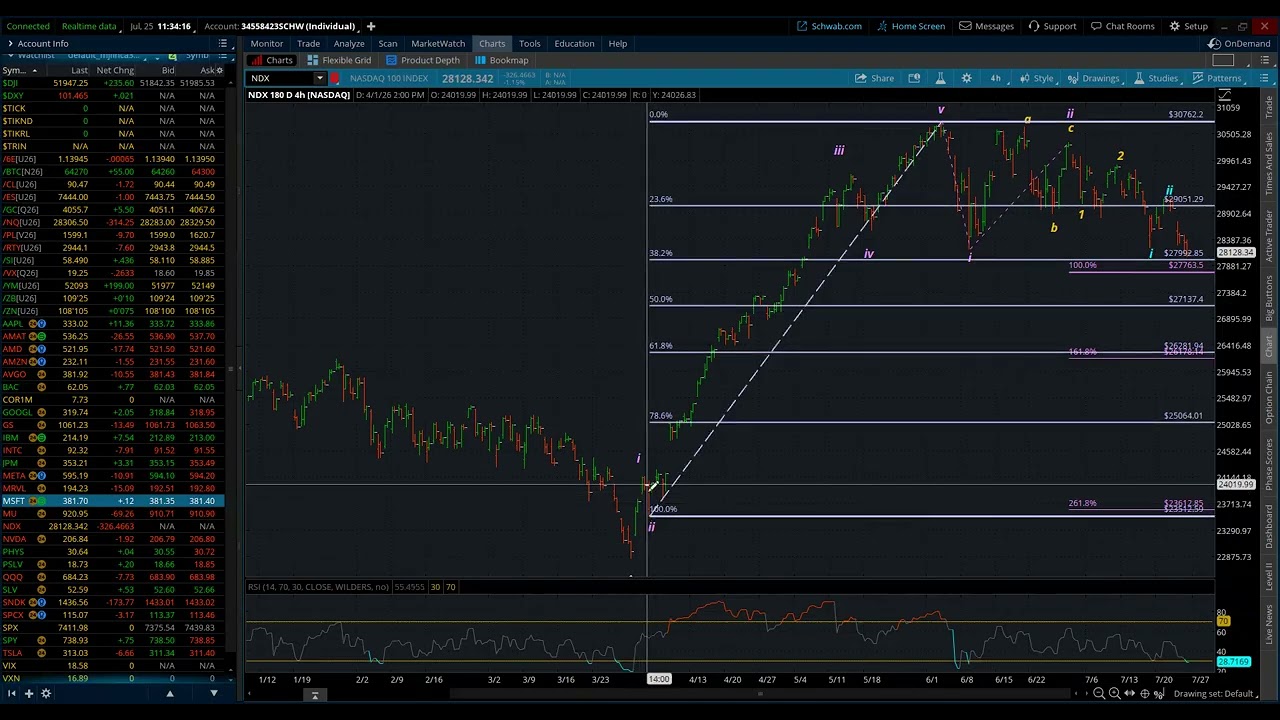Add a gadget with the sidebar plus icon
This screenshot has height=720, width=1280.
(x=29, y=693)
